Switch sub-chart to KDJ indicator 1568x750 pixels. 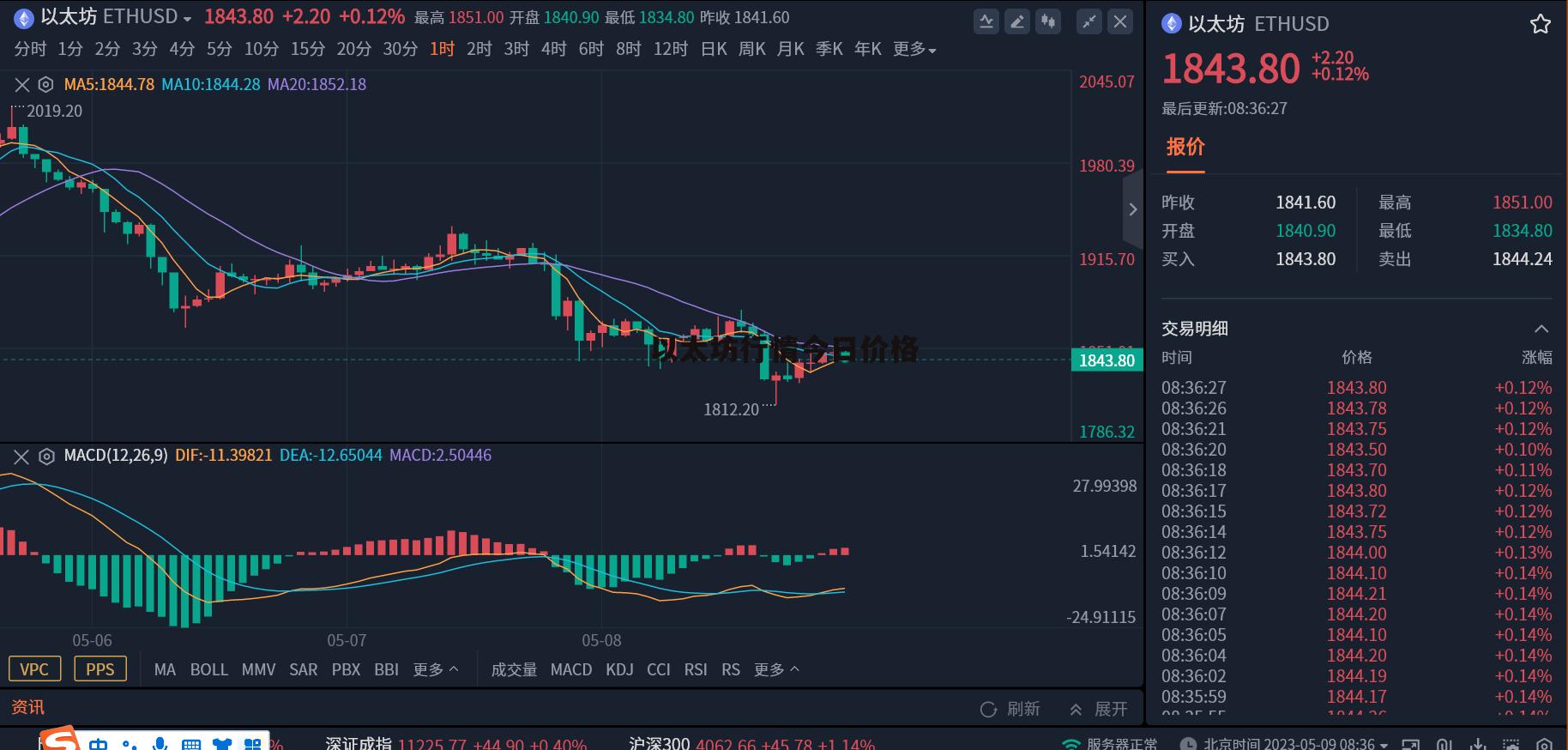pyautogui.click(x=619, y=669)
